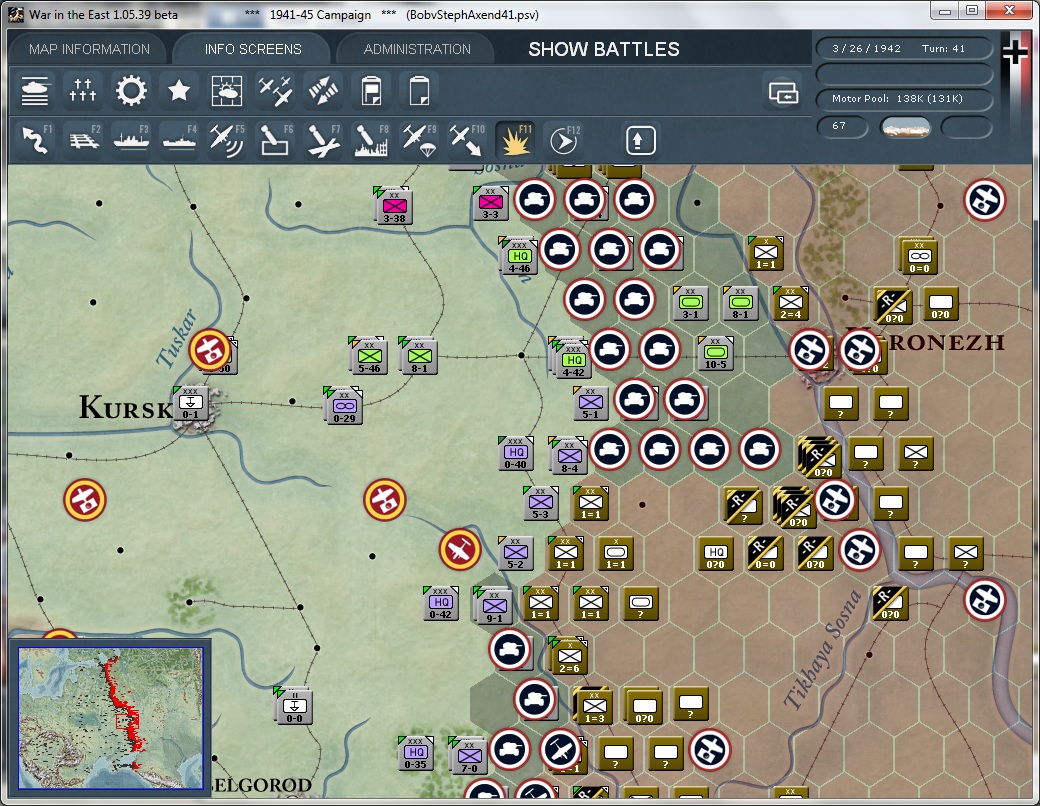
Task: Select the 0-1 unit at Kursk
Action: (x=190, y=403)
